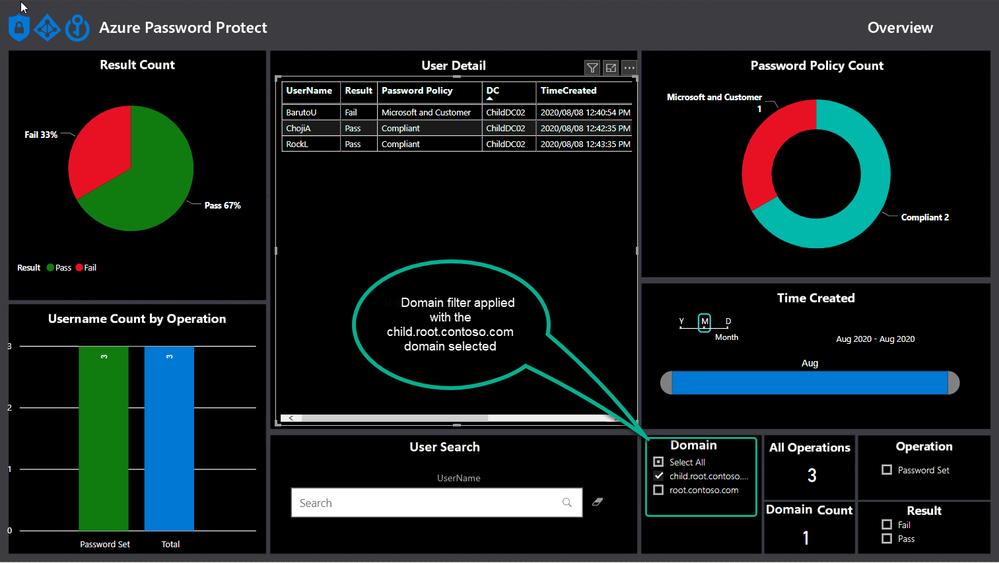
Task: Click the Domain Count card value 1
Action: pos(806,538)
